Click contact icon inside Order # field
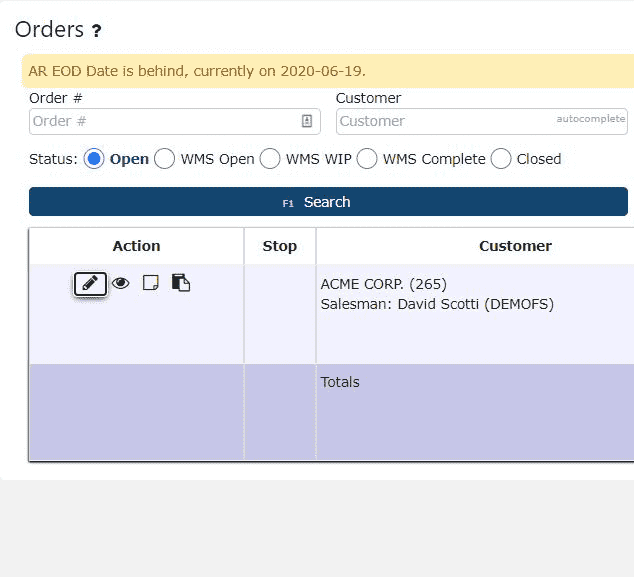634x577 pixels. click(x=307, y=121)
